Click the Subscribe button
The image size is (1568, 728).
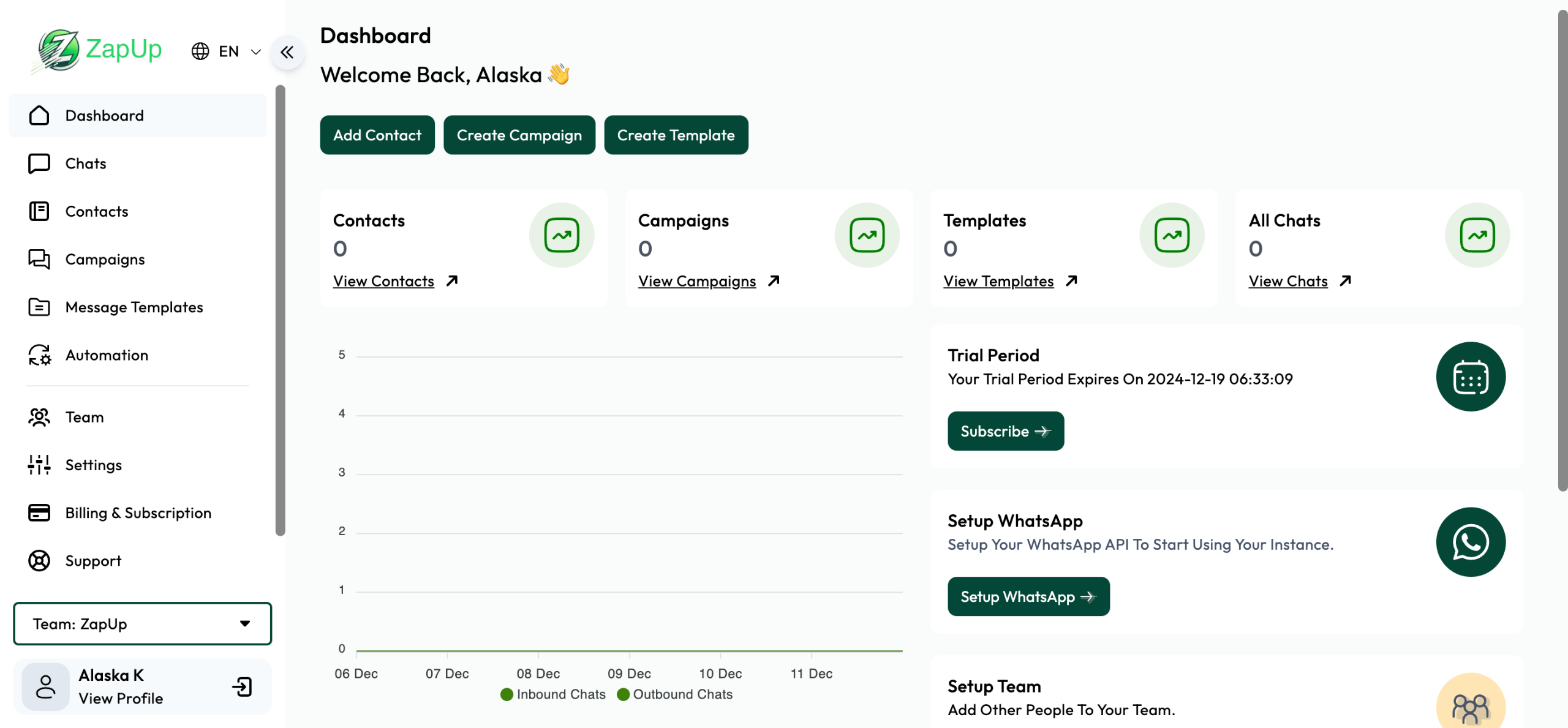[1005, 431]
